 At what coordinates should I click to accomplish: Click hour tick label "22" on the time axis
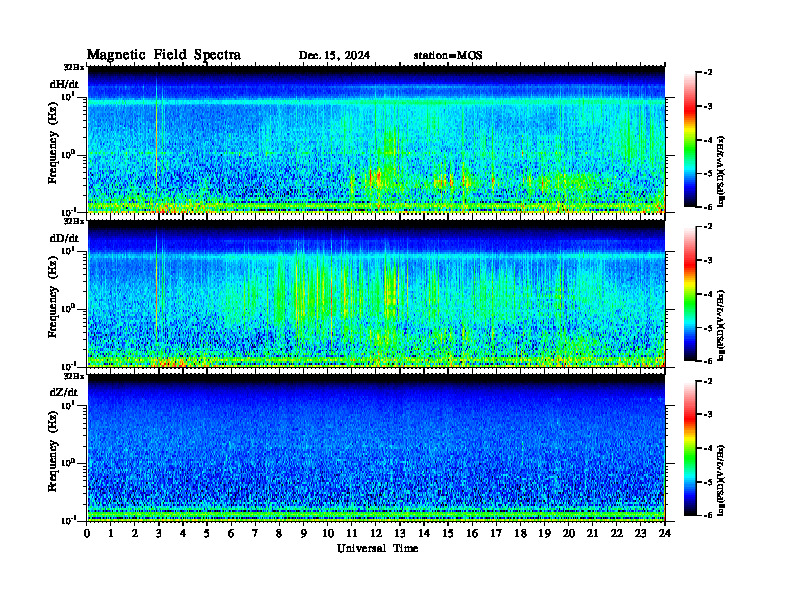pyautogui.click(x=617, y=533)
